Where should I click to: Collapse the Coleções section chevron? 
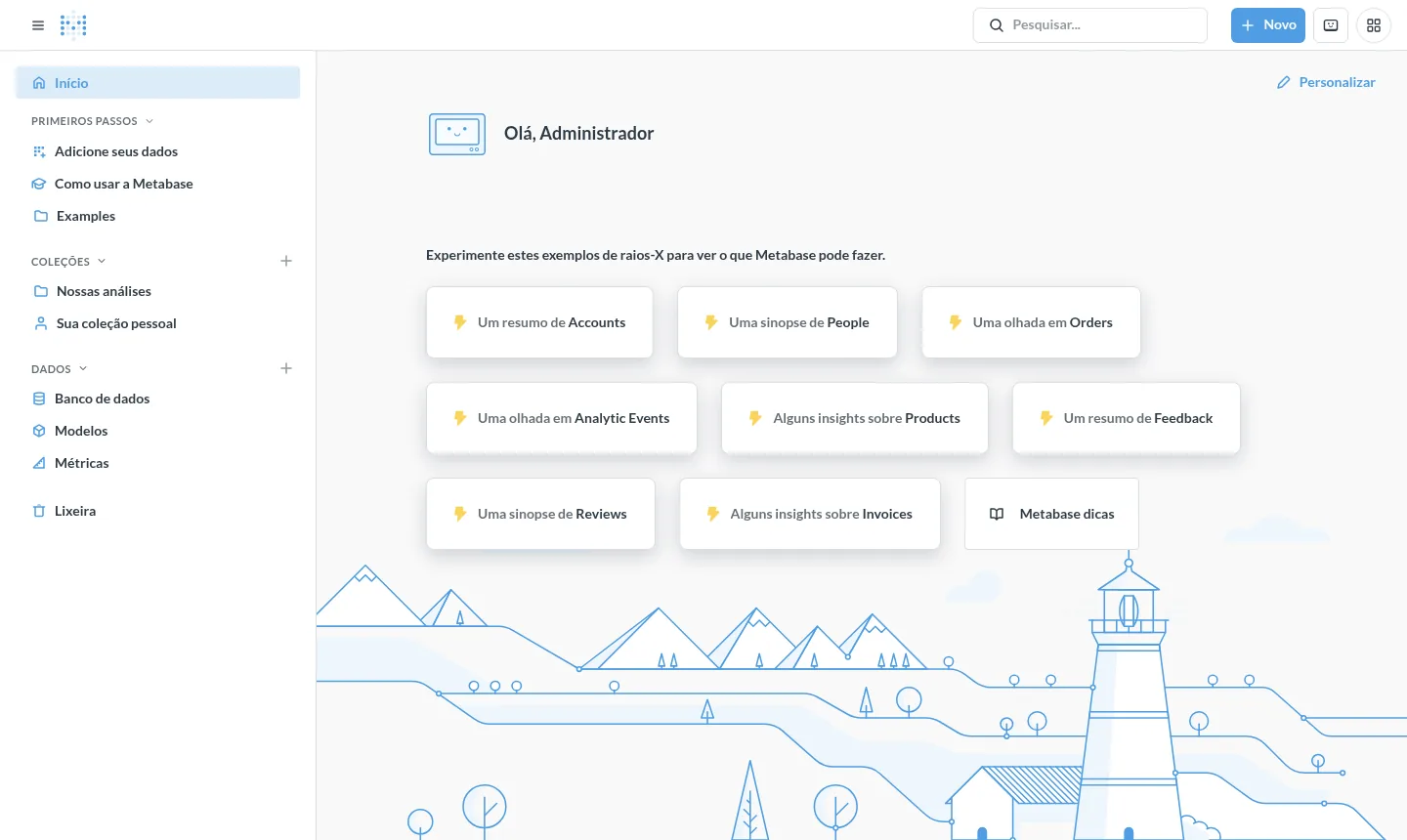pos(102,261)
